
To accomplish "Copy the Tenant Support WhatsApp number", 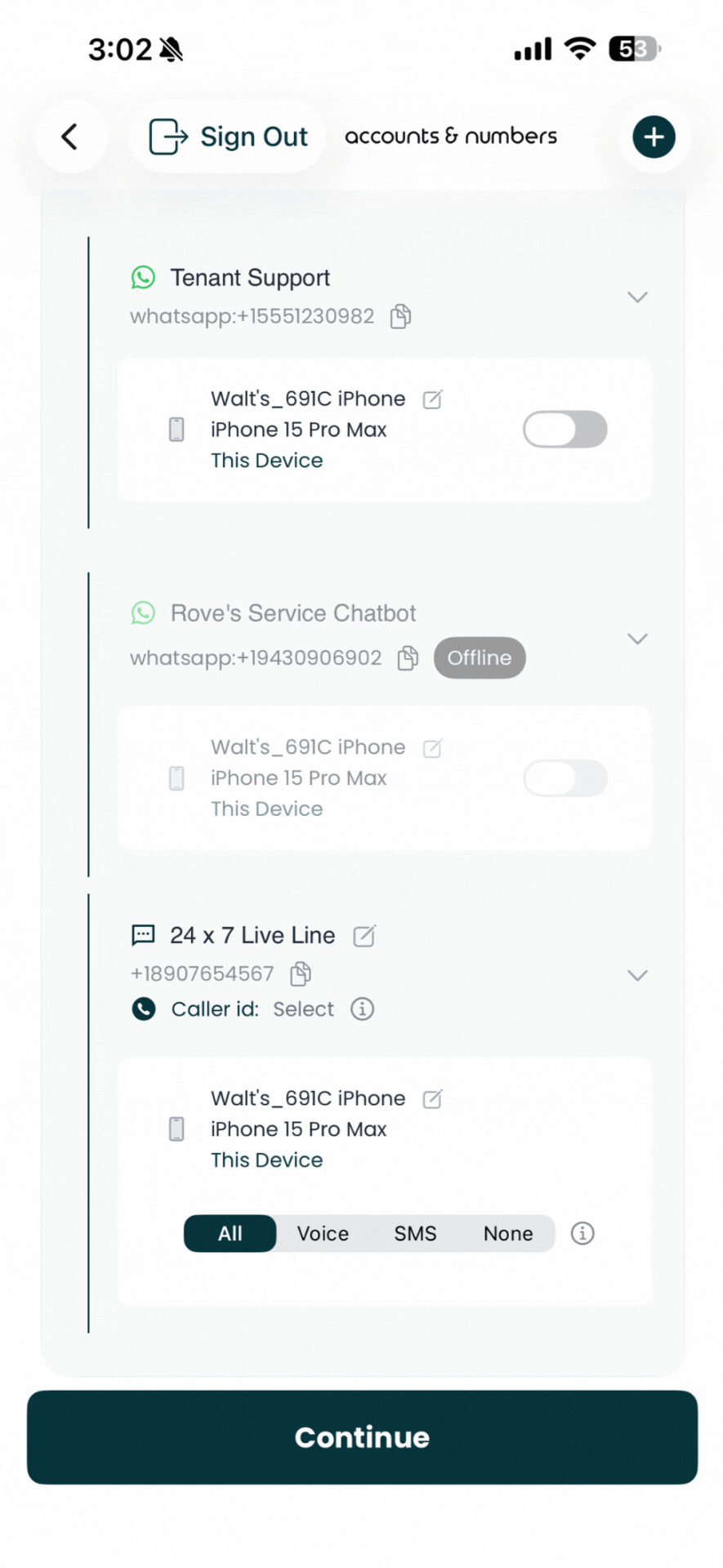I will (400, 316).
